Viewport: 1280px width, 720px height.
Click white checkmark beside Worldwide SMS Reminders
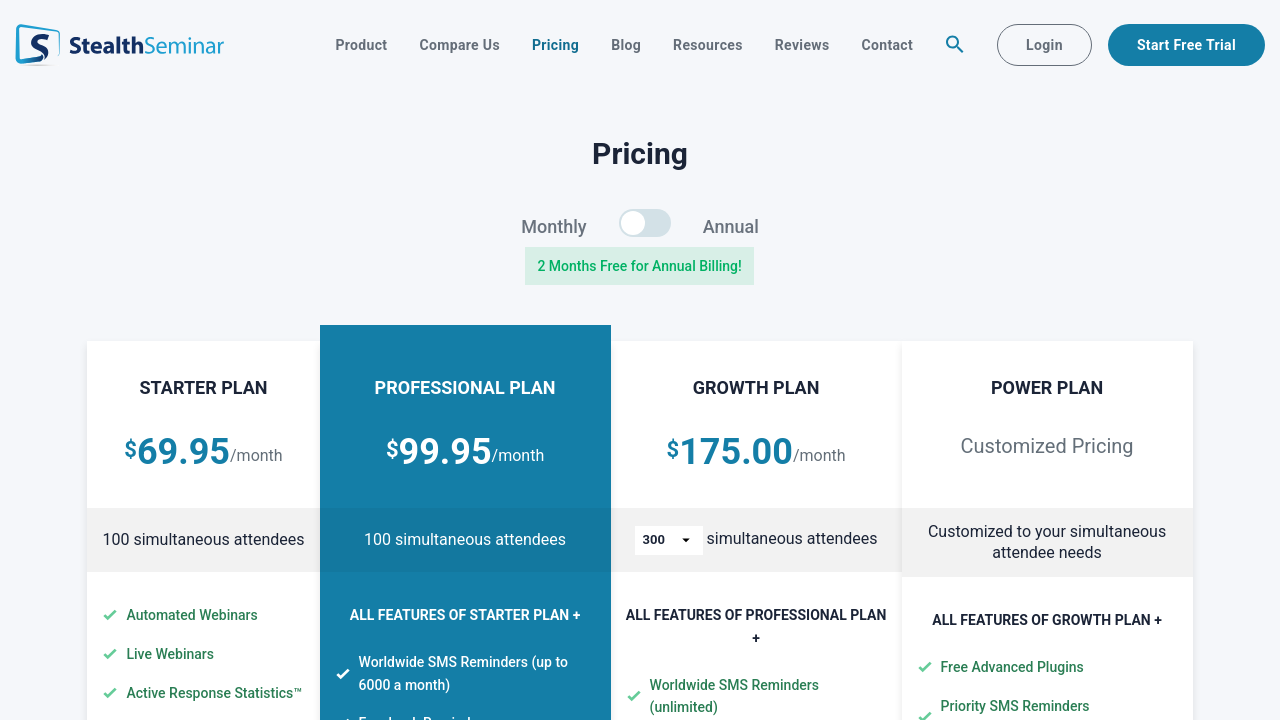coord(343,673)
